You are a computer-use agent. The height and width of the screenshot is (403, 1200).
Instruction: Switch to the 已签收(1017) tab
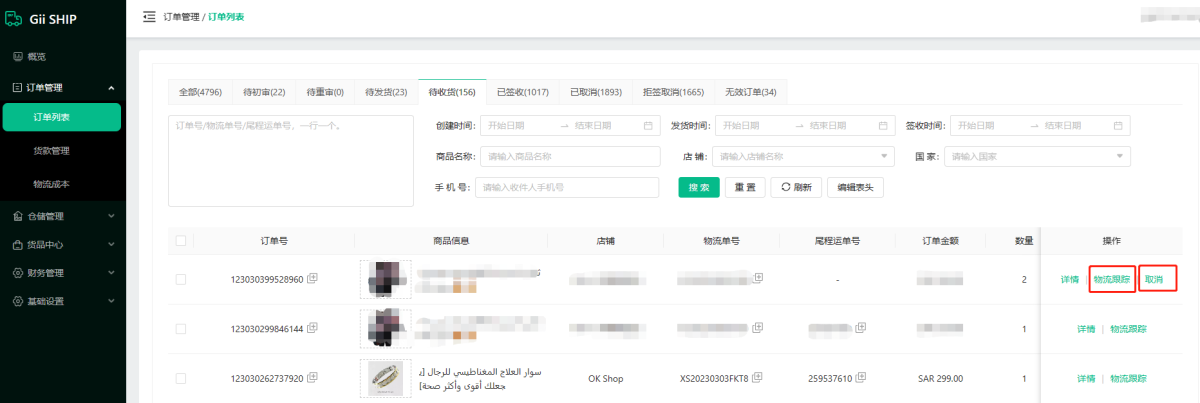tap(522, 92)
